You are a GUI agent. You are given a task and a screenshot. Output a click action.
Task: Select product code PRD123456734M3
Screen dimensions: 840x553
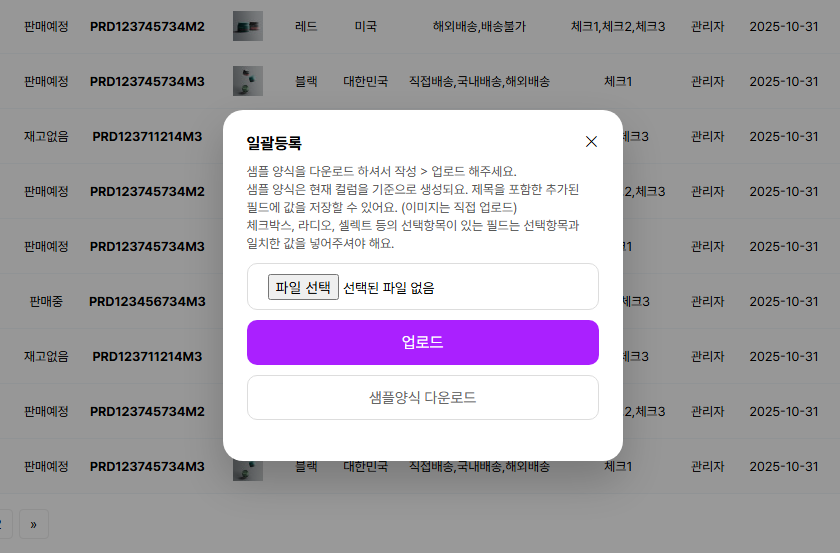click(147, 301)
